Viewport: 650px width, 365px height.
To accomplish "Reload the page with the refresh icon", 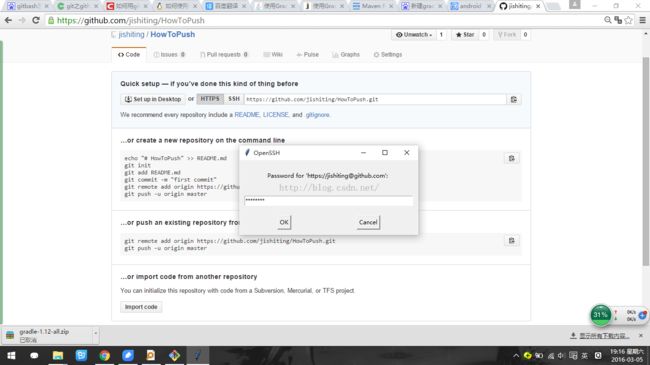I will pos(36,20).
